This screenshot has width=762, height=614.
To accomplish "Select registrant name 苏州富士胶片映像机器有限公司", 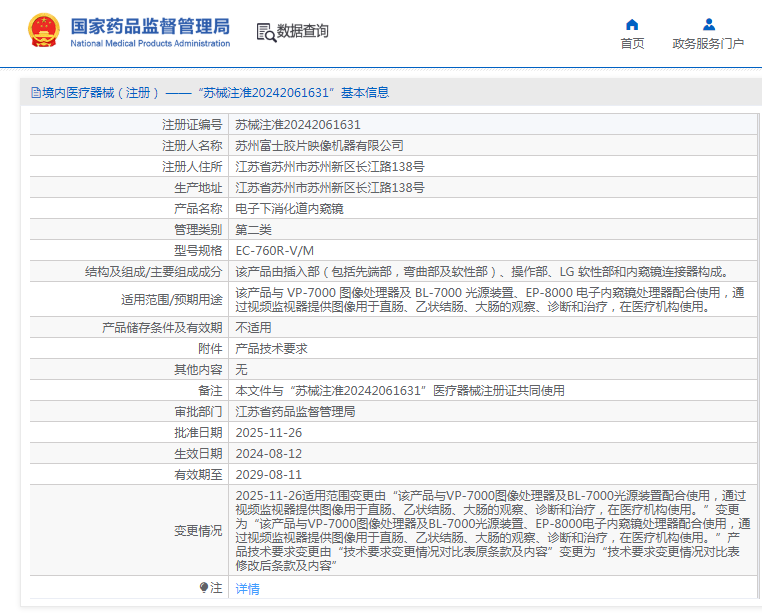I will coord(319,146).
